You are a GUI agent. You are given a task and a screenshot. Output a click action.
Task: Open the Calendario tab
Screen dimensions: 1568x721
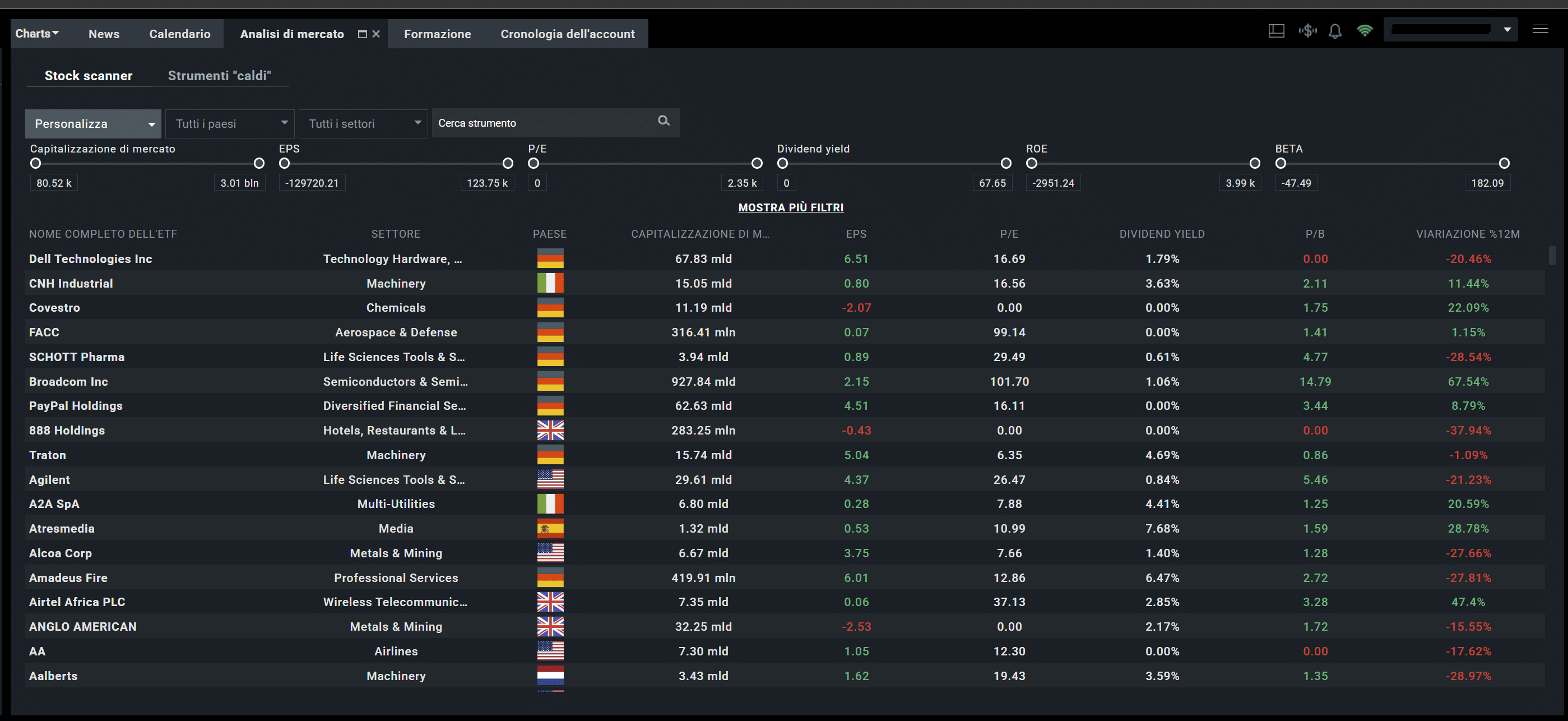pyautogui.click(x=179, y=34)
